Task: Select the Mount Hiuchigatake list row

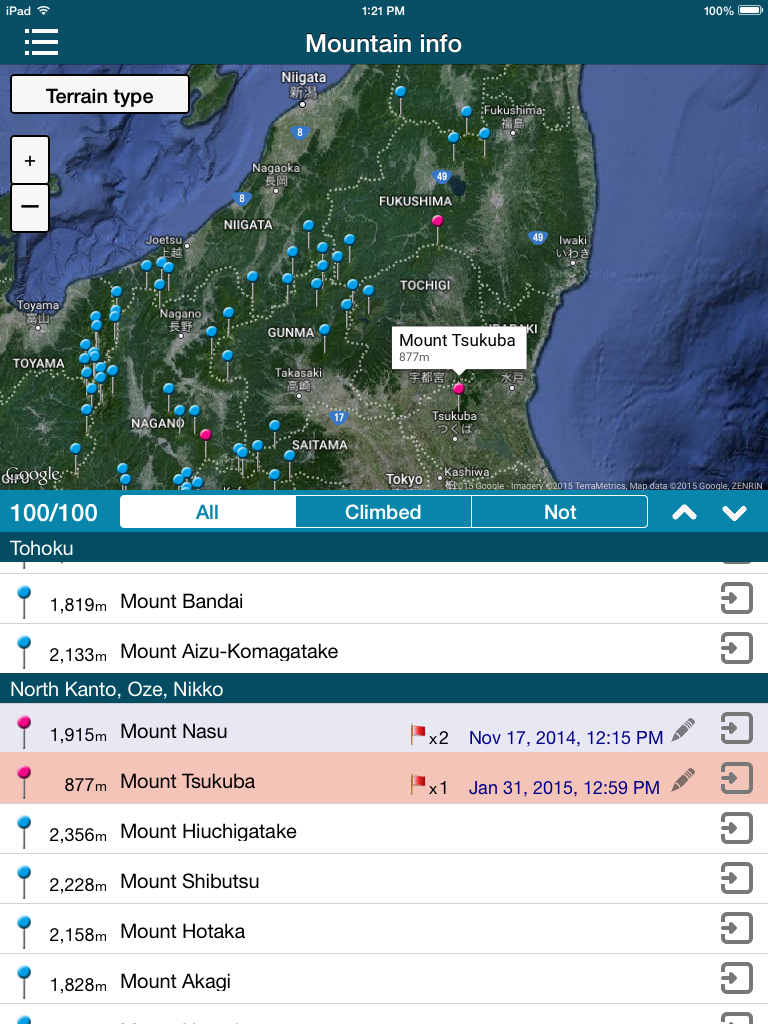Action: pyautogui.click(x=384, y=829)
